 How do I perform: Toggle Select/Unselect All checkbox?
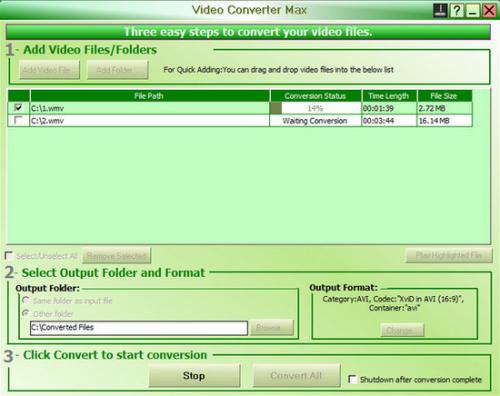pyautogui.click(x=9, y=256)
